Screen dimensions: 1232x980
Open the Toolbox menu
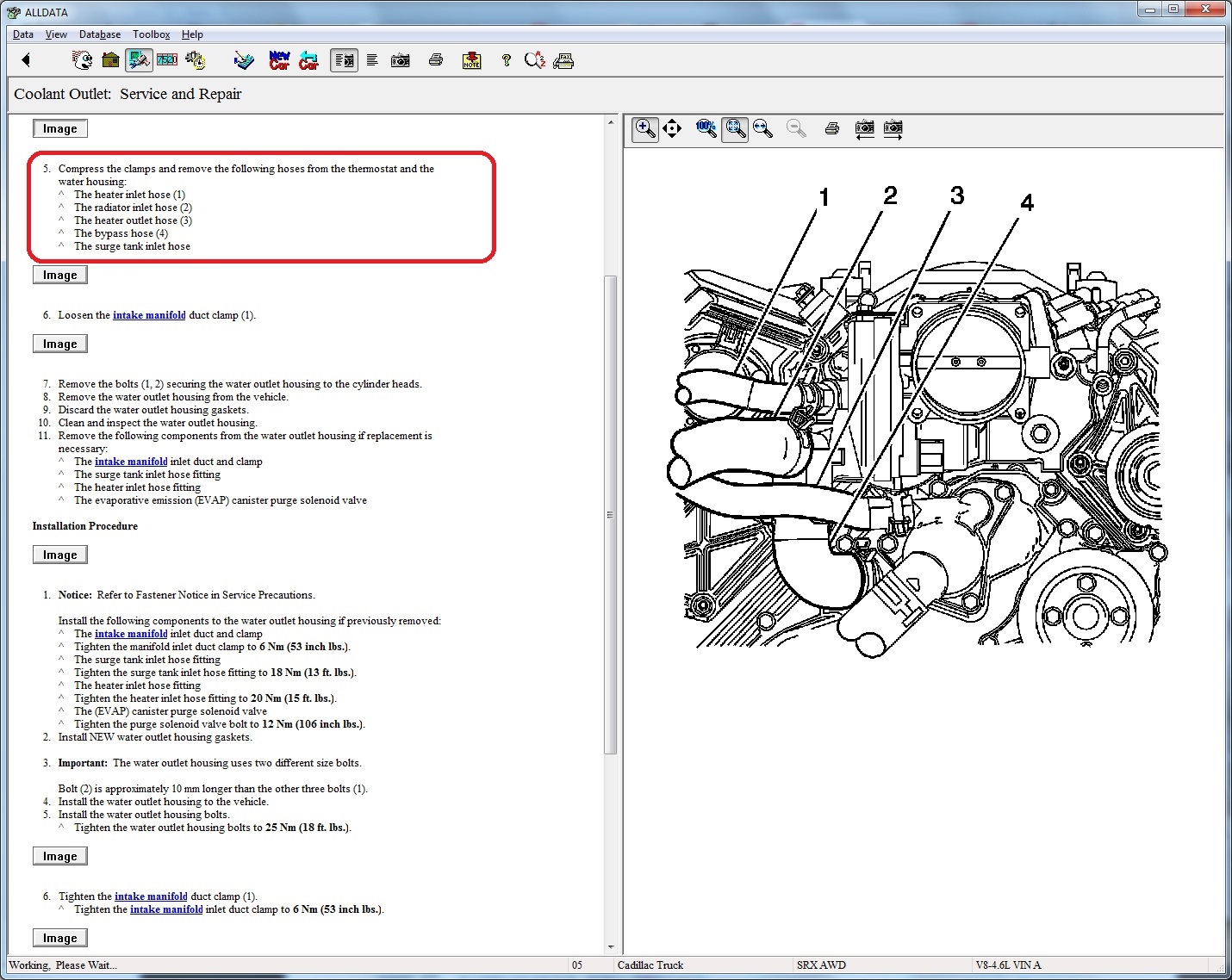coord(152,34)
